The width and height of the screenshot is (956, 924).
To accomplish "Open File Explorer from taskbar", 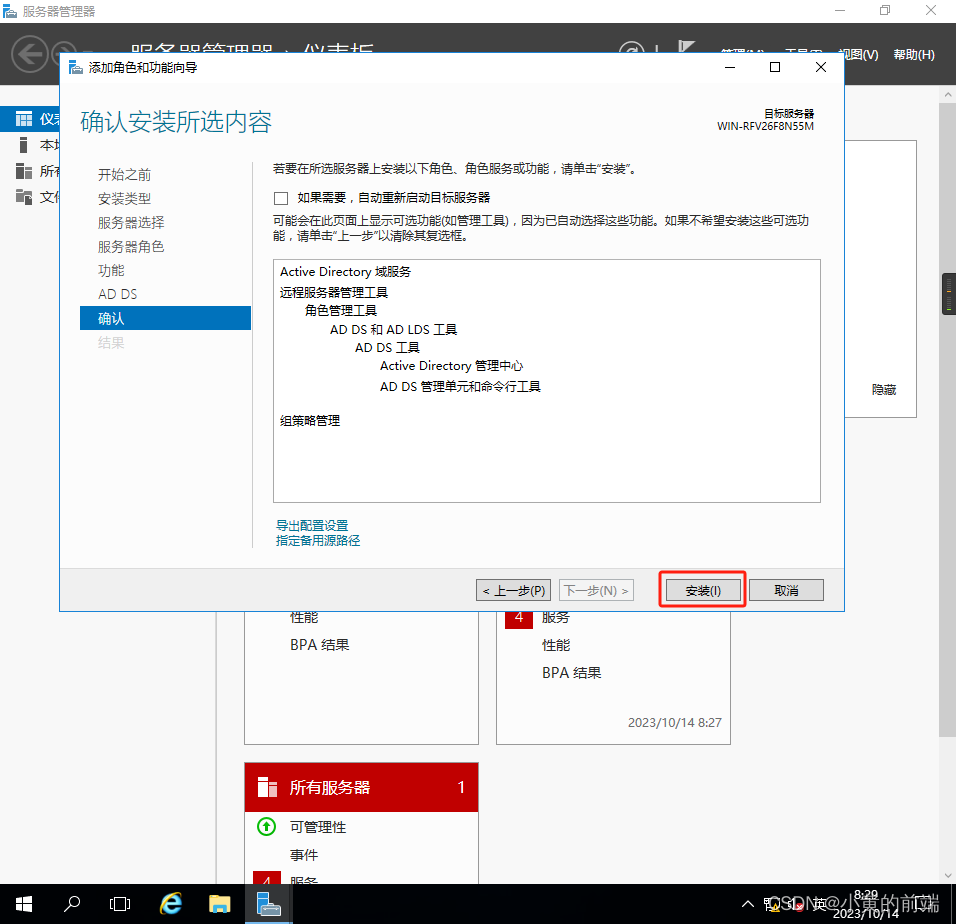I will (x=219, y=904).
